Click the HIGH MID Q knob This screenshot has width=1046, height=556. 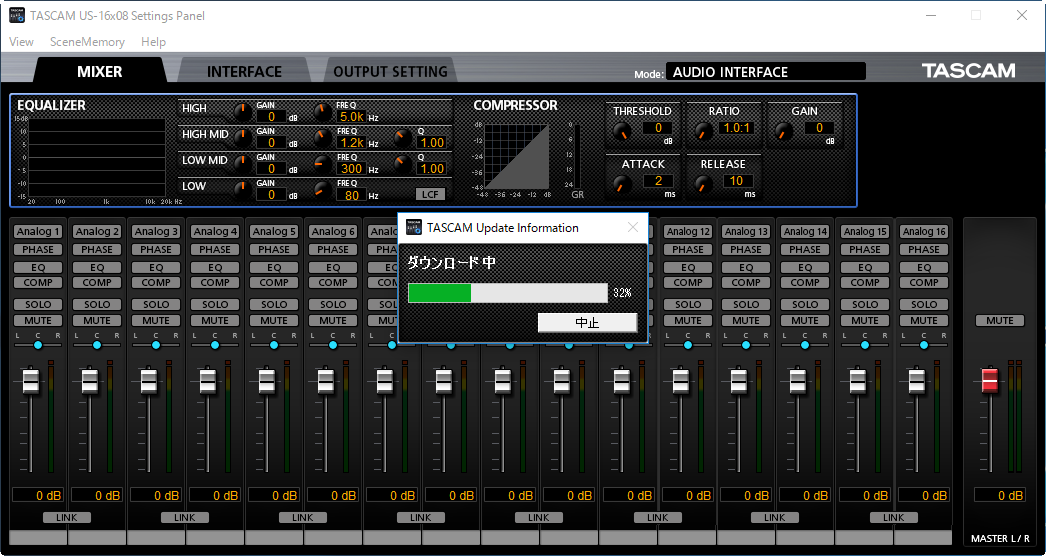pyautogui.click(x=402, y=138)
